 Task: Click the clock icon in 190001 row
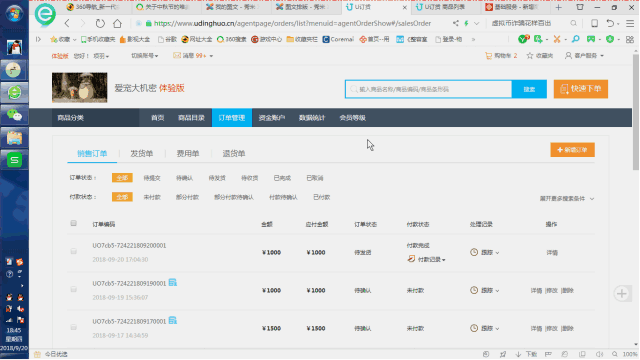(474, 290)
